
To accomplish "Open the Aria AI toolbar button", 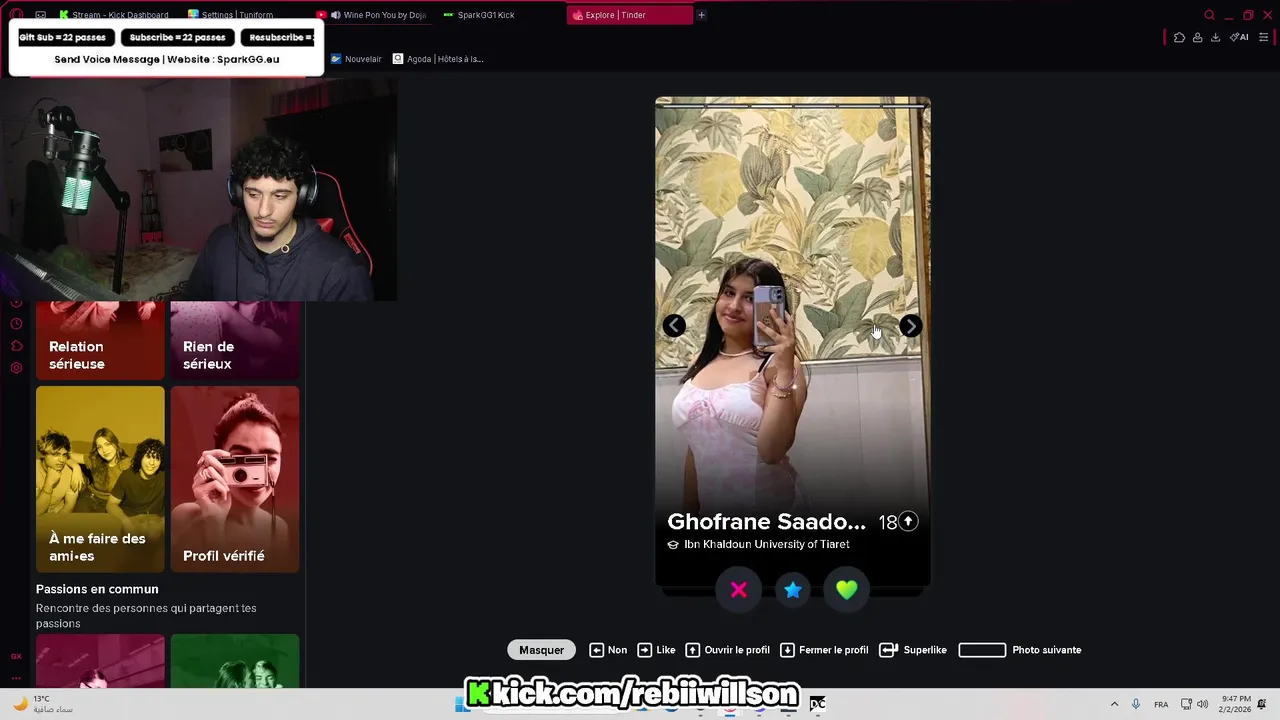I will pos(1239,37).
